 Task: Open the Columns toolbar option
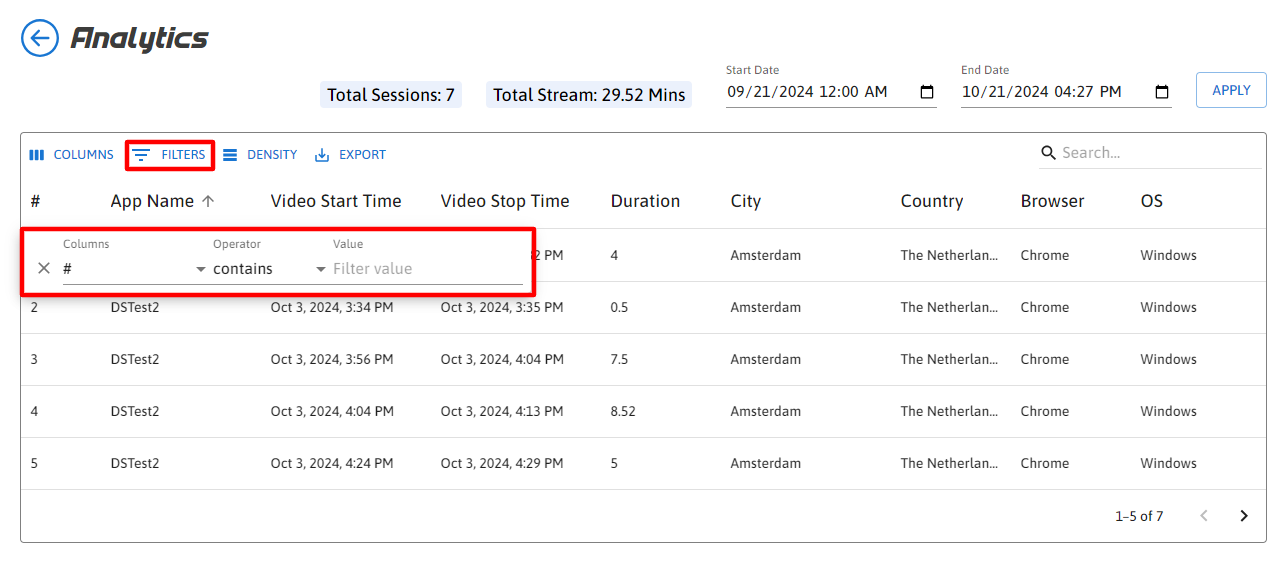pos(71,155)
